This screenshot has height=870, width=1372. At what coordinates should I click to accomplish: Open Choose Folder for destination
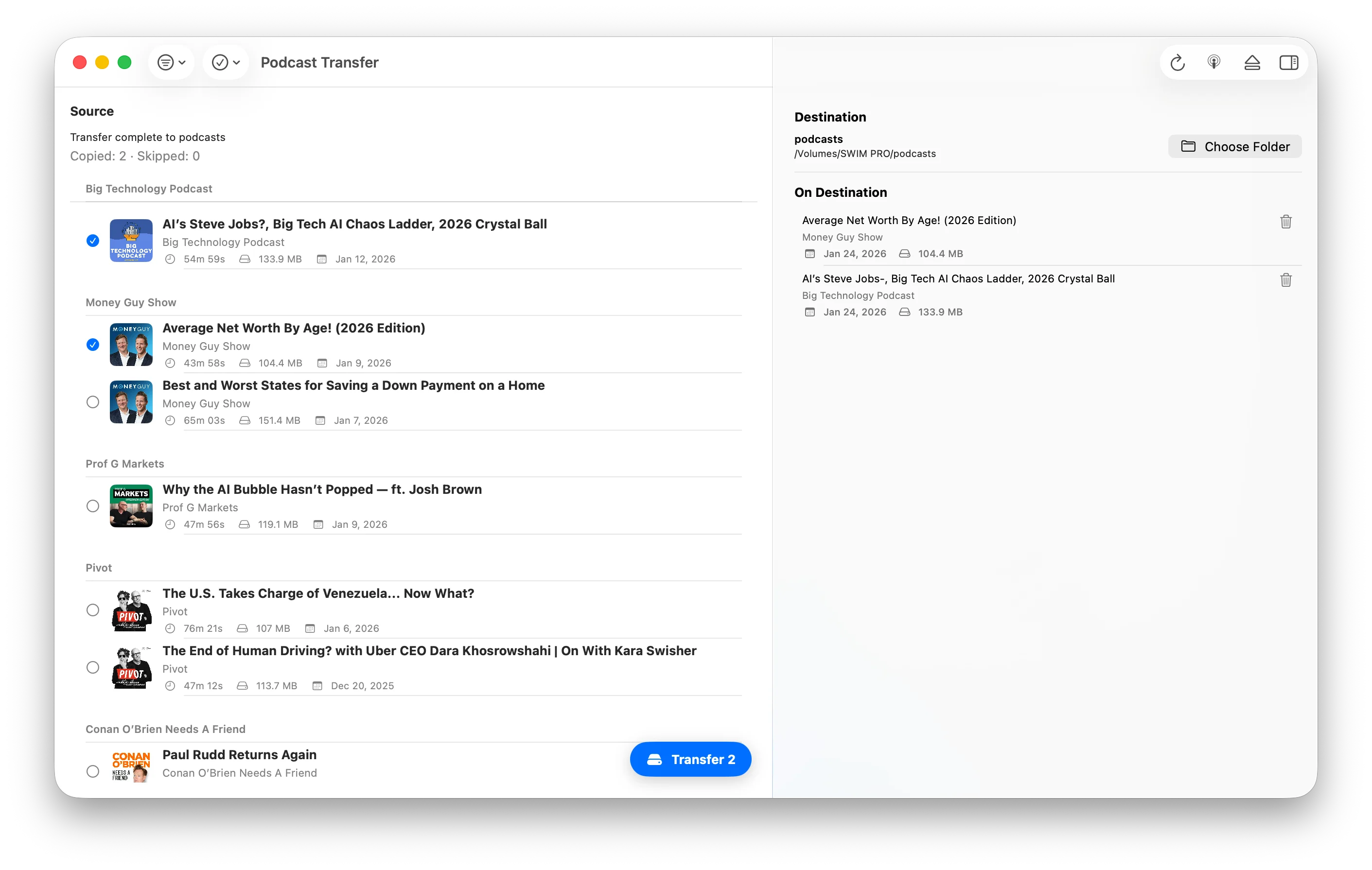pos(1234,146)
